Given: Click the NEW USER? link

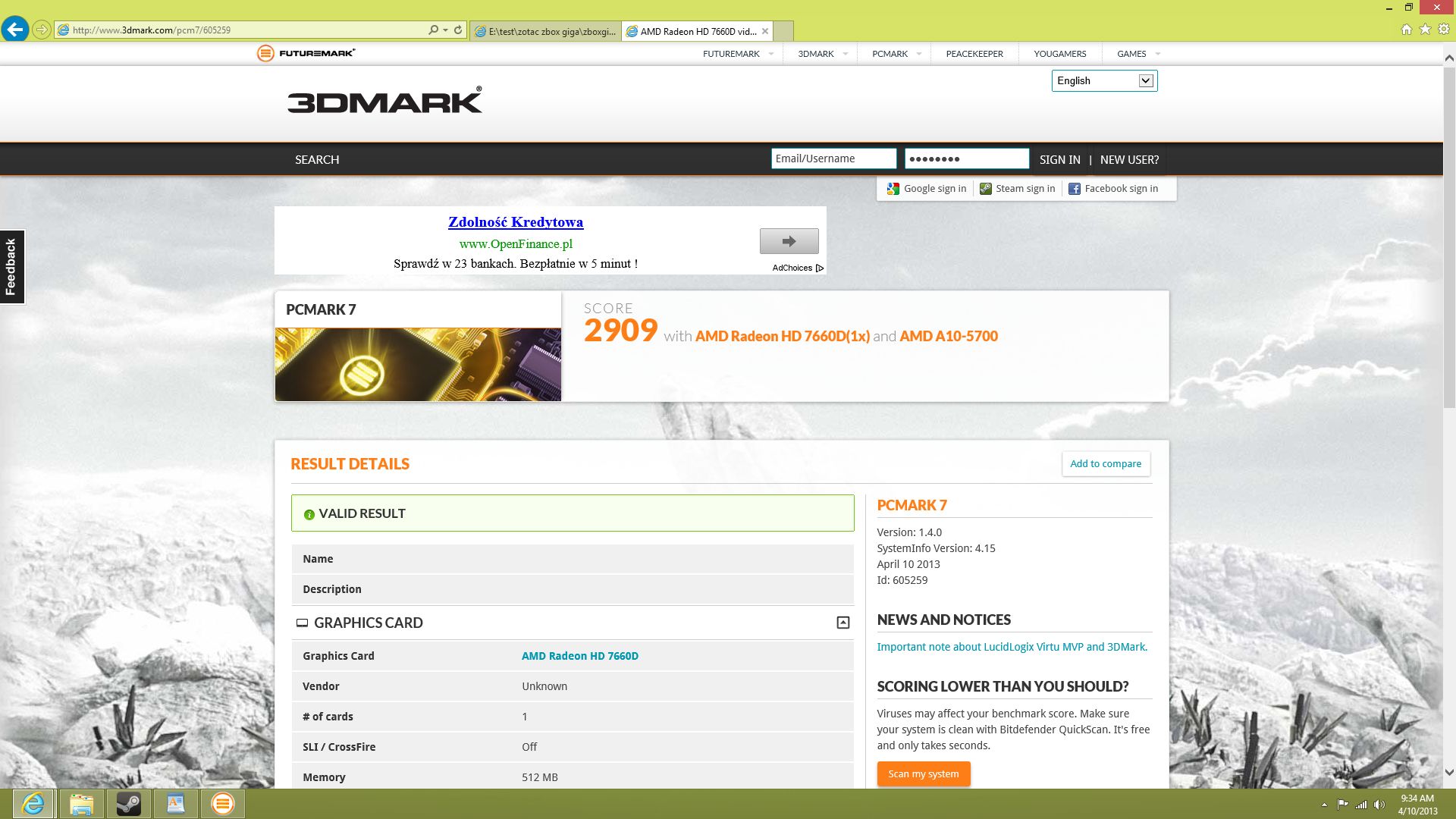Looking at the screenshot, I should coord(1129,159).
